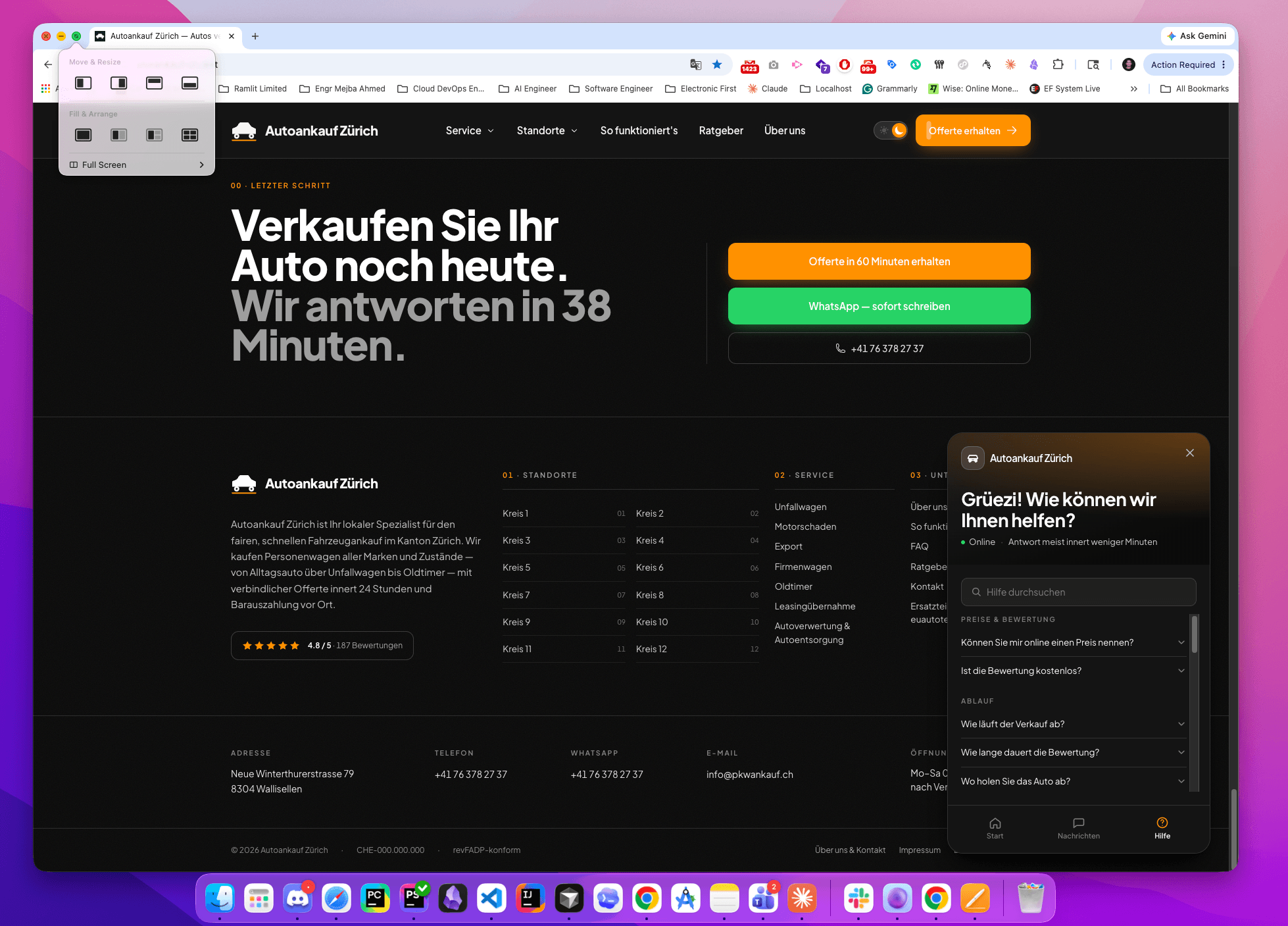
Task: Open the Über uns header nav item
Action: [x=785, y=130]
